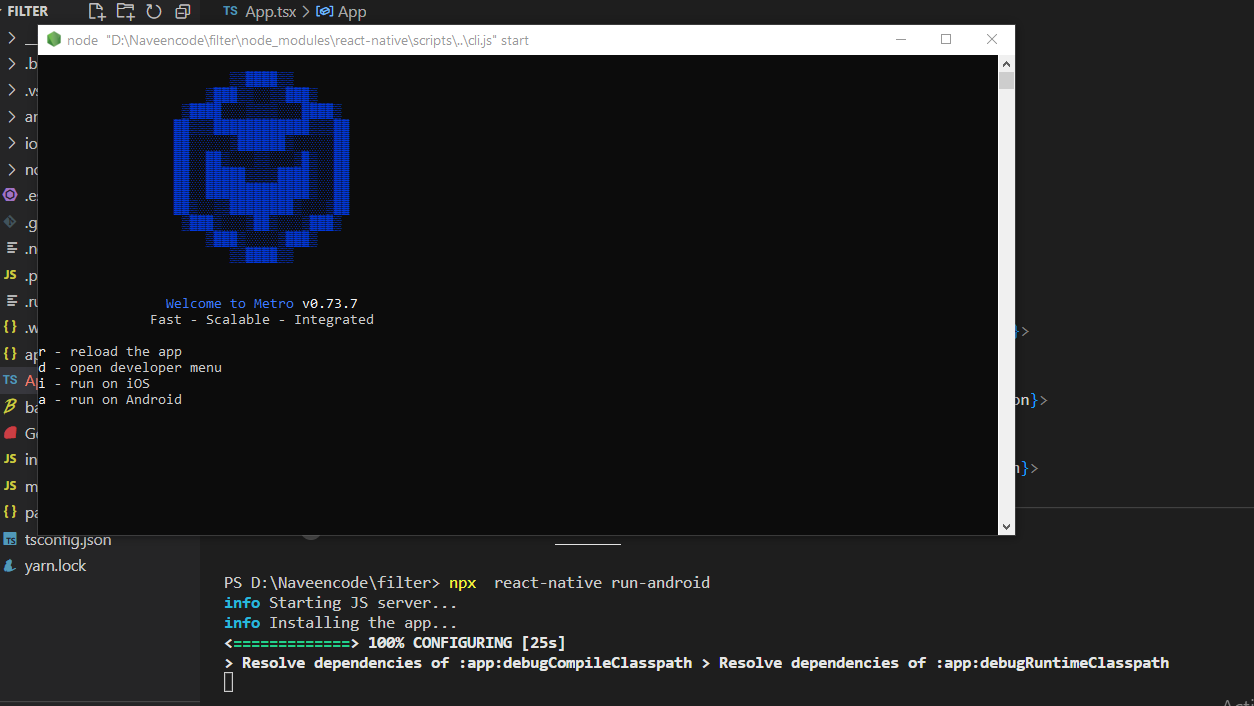
Task: Click the 'a - run on Android' line
Action: point(111,400)
